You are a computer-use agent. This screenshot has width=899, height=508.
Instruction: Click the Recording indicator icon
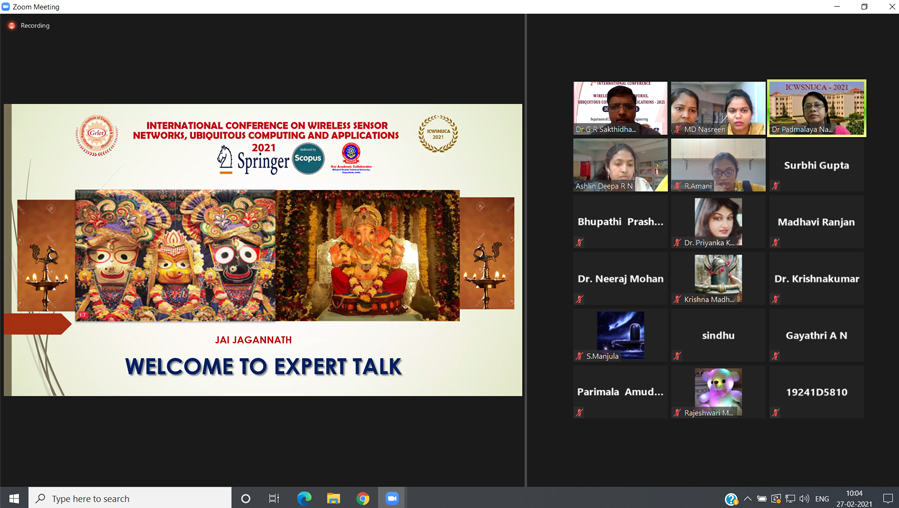pyautogui.click(x=12, y=26)
